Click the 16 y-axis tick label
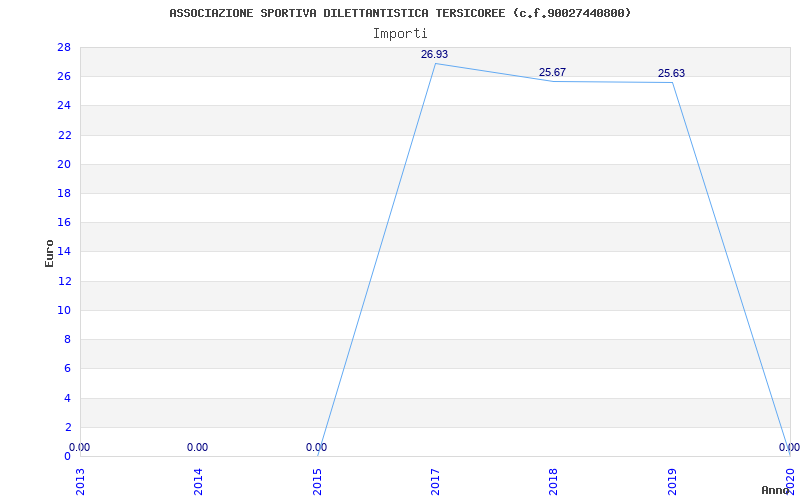Viewport: 800px width, 500px height. 64,222
